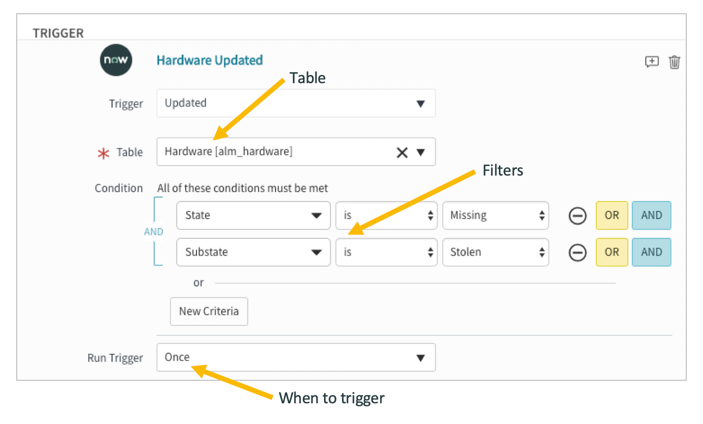
Task: Change the State row 'is' operator
Action: [x=386, y=215]
